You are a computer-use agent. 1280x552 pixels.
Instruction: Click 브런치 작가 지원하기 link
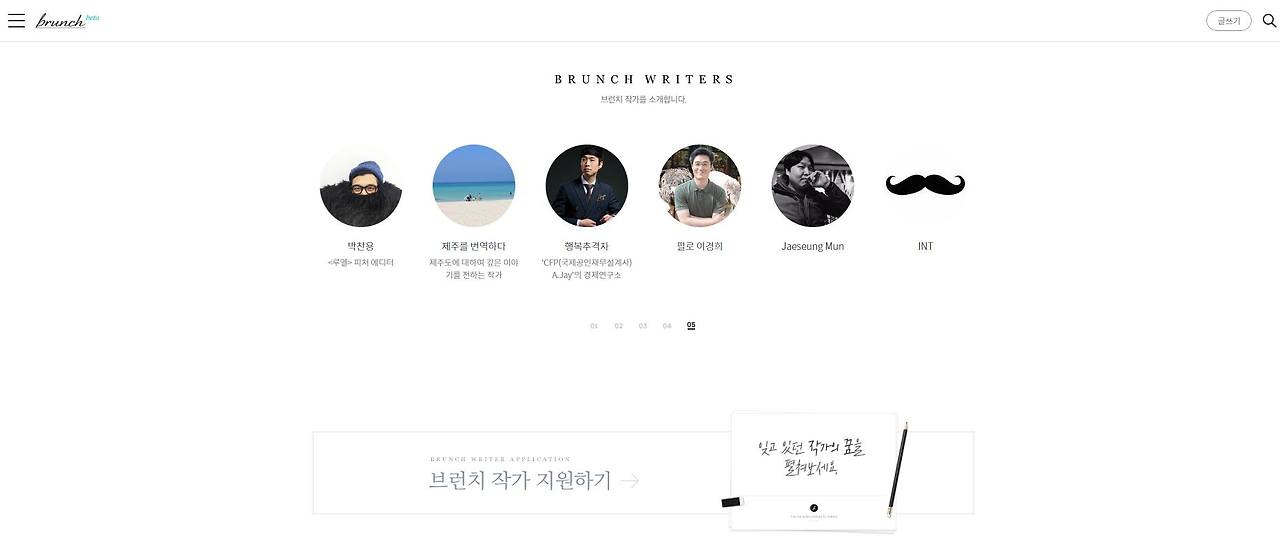click(x=520, y=480)
